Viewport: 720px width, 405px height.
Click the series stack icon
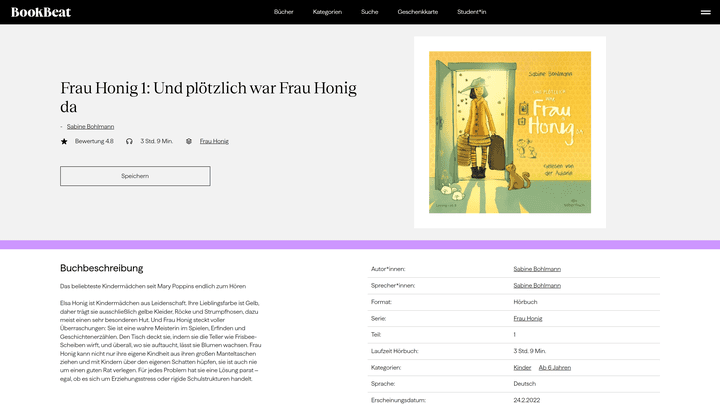click(x=189, y=141)
